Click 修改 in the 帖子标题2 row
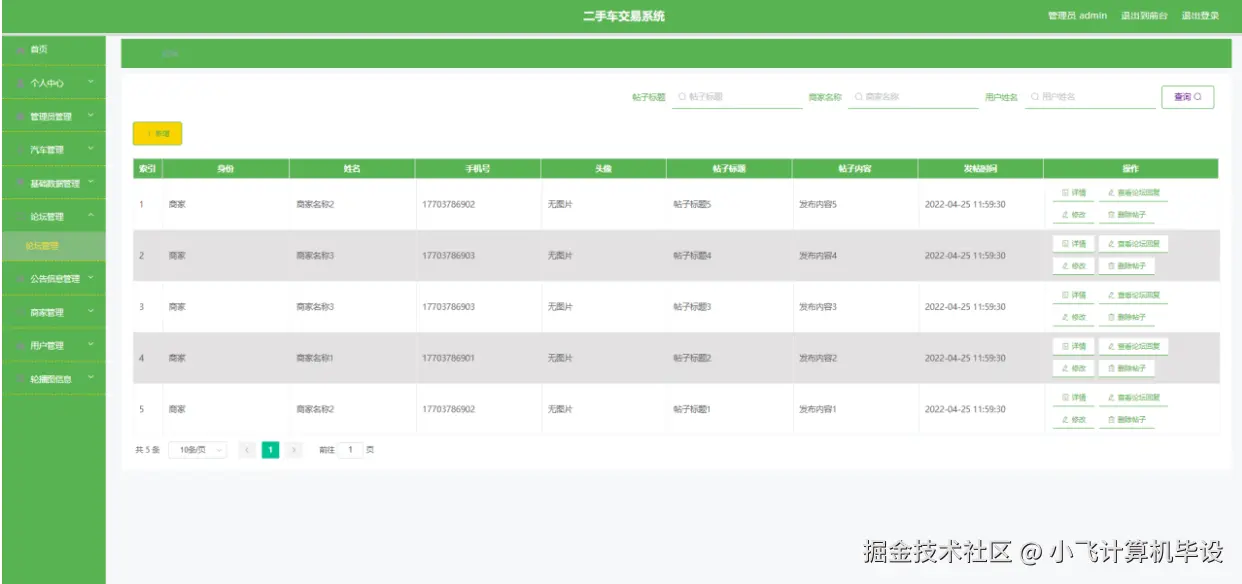 click(1073, 368)
